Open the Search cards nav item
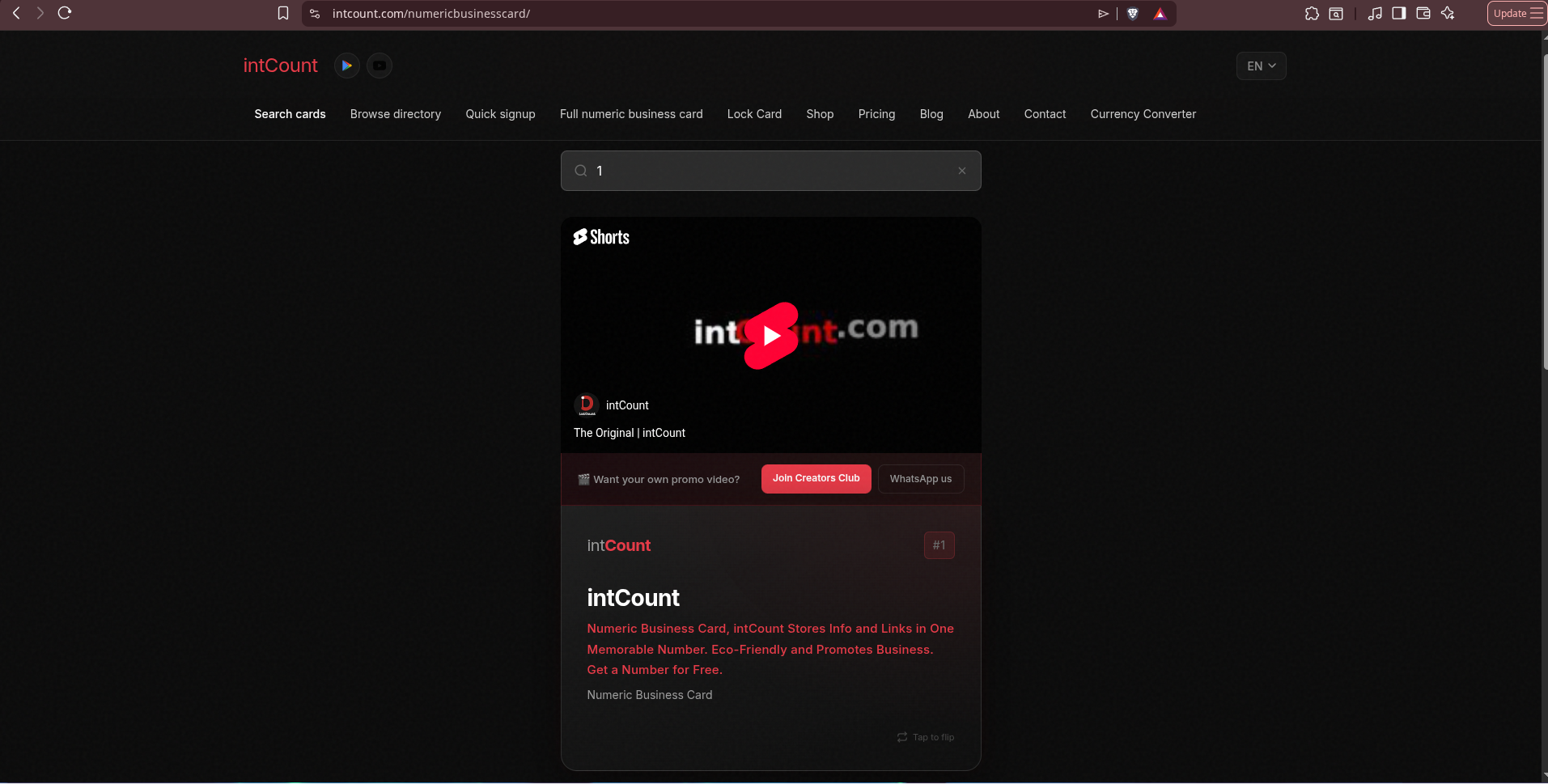1548x784 pixels. click(290, 114)
